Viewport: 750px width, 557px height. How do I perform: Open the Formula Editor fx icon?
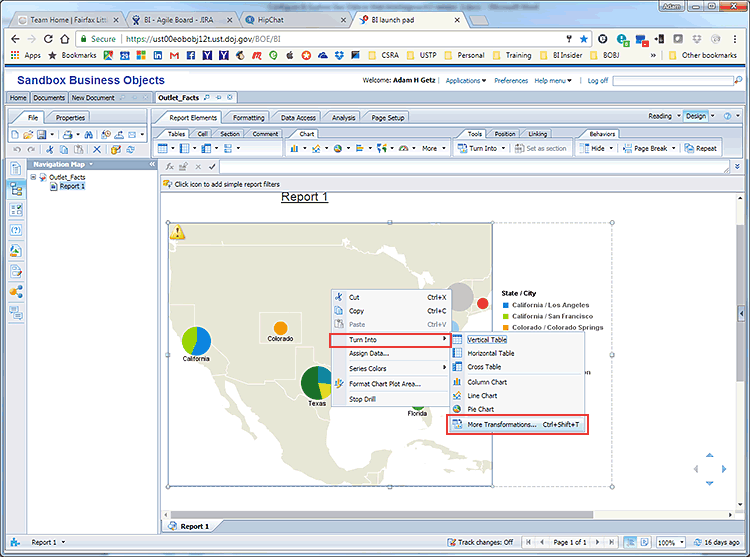[x=169, y=166]
